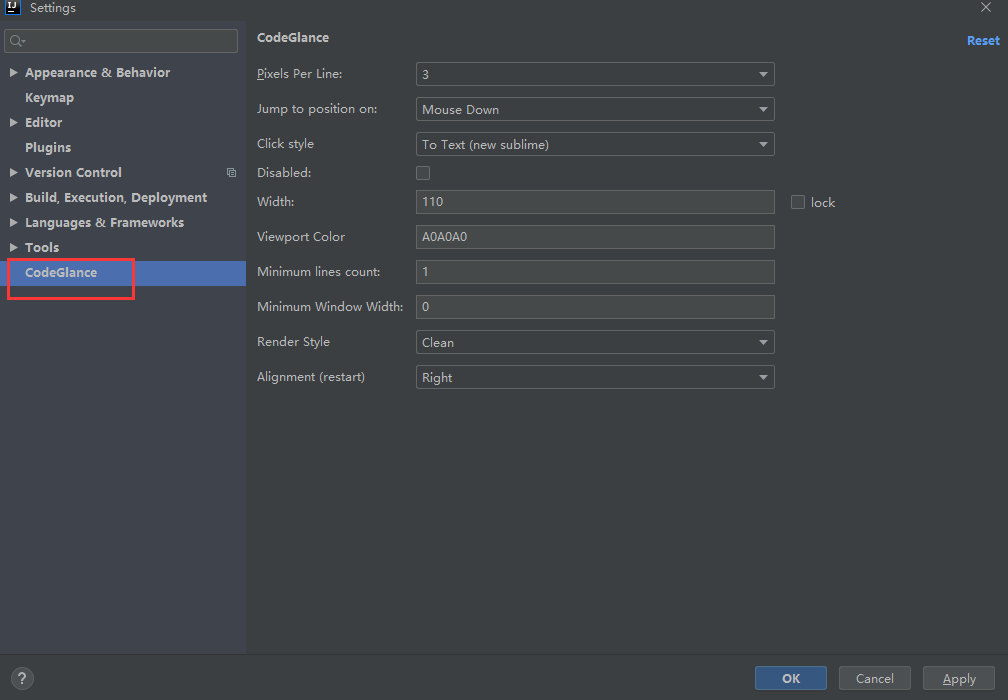The width and height of the screenshot is (1008, 700).
Task: Open the Alignment (restart) dropdown
Action: [595, 377]
